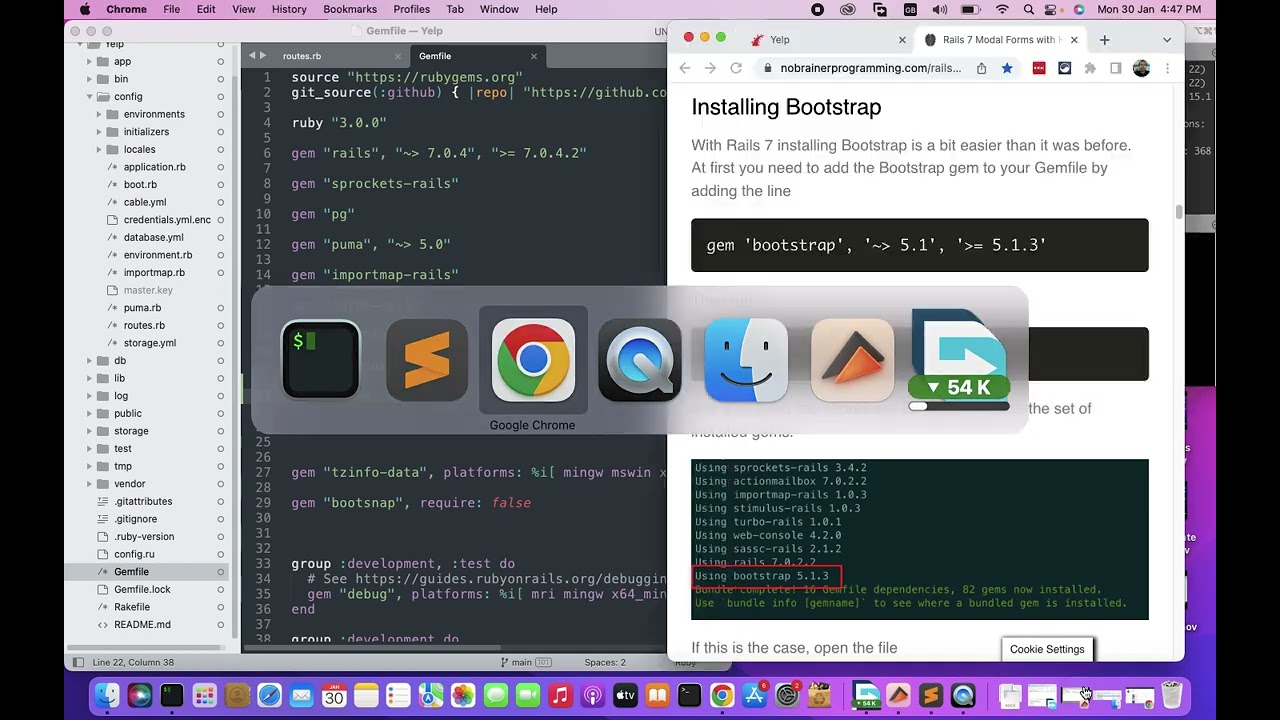The width and height of the screenshot is (1280, 720).
Task: Select Sublime Text in the app switcher
Action: (427, 360)
